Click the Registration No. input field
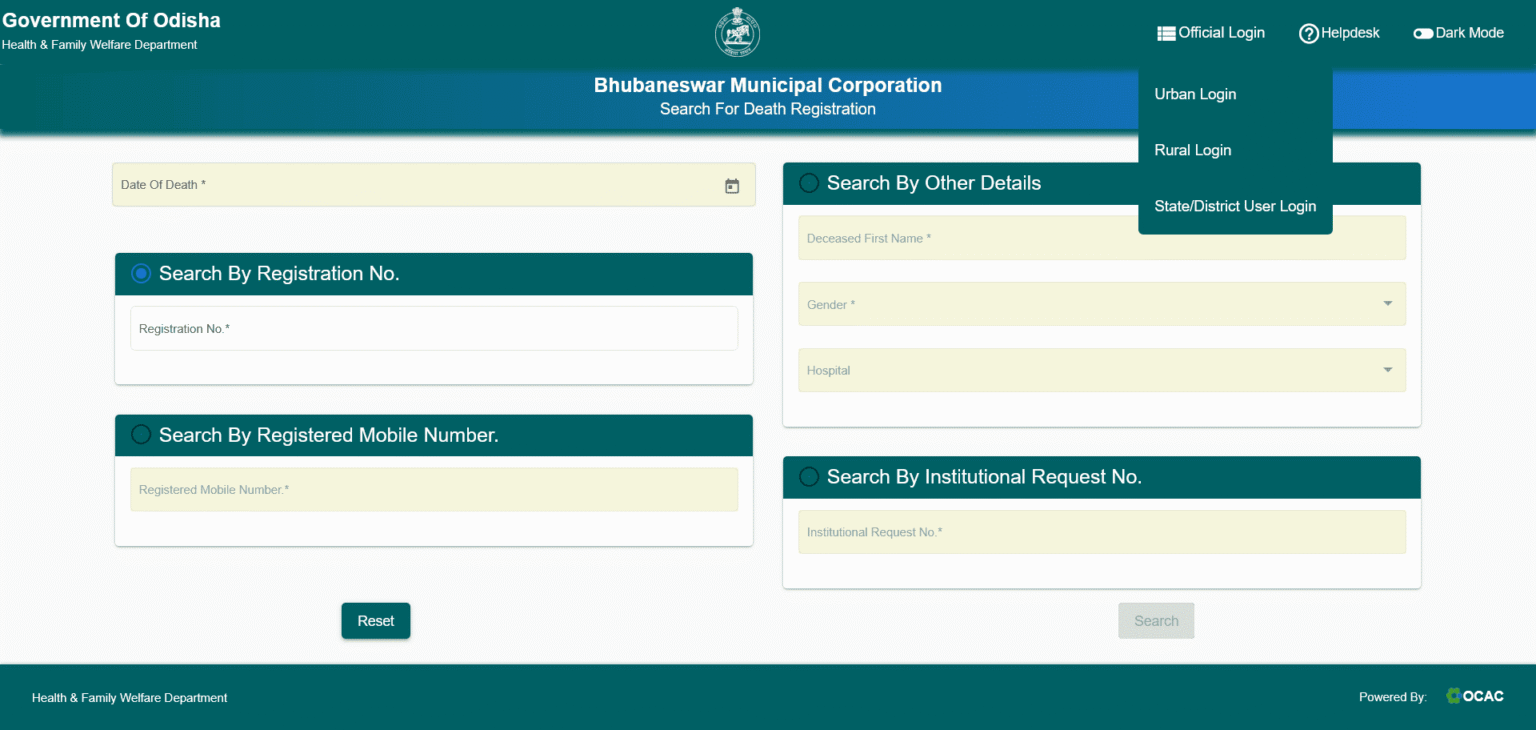The image size is (1536, 730). [434, 329]
